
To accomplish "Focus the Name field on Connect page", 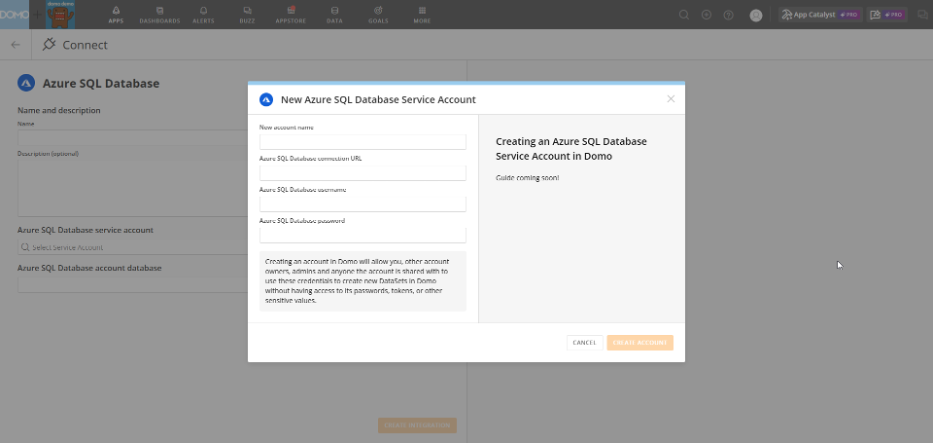I will pos(133,138).
